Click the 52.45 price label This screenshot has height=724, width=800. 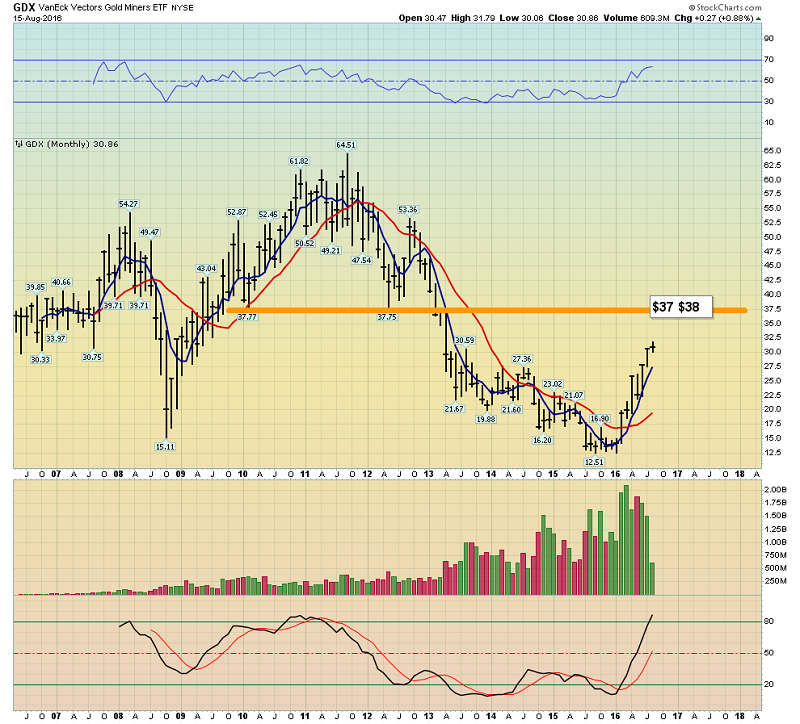(x=268, y=215)
